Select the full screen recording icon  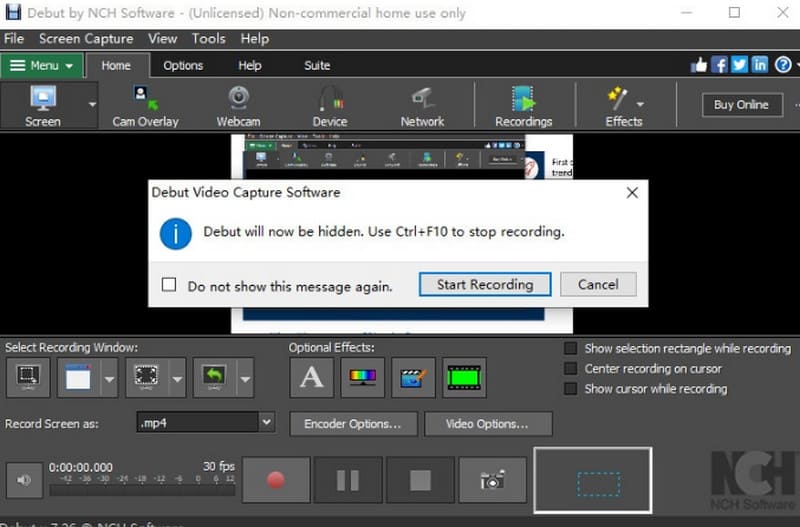click(146, 378)
